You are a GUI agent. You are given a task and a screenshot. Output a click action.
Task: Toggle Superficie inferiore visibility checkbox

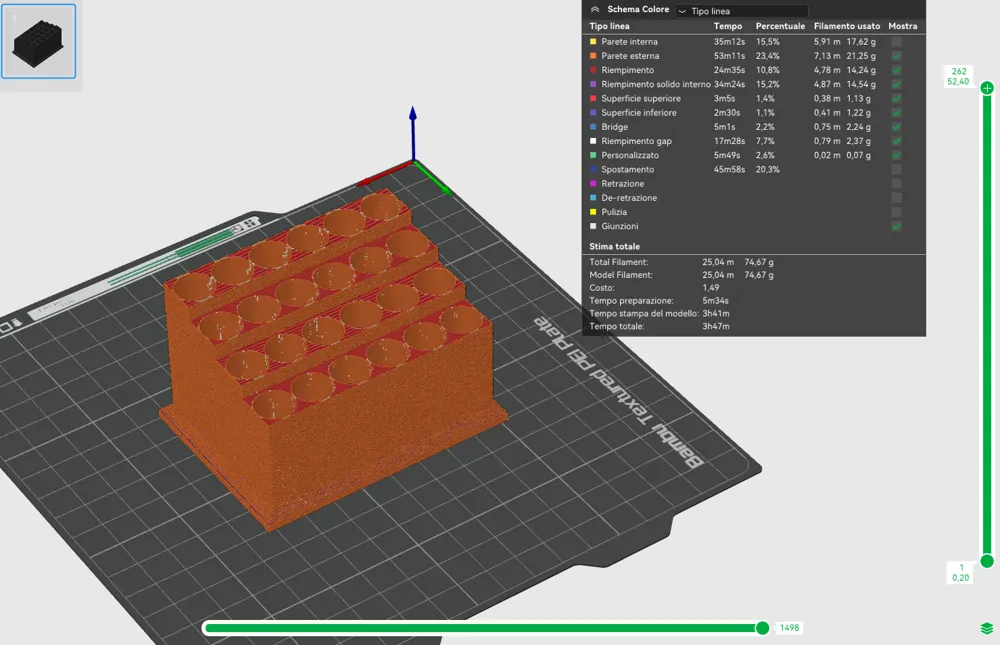(896, 113)
